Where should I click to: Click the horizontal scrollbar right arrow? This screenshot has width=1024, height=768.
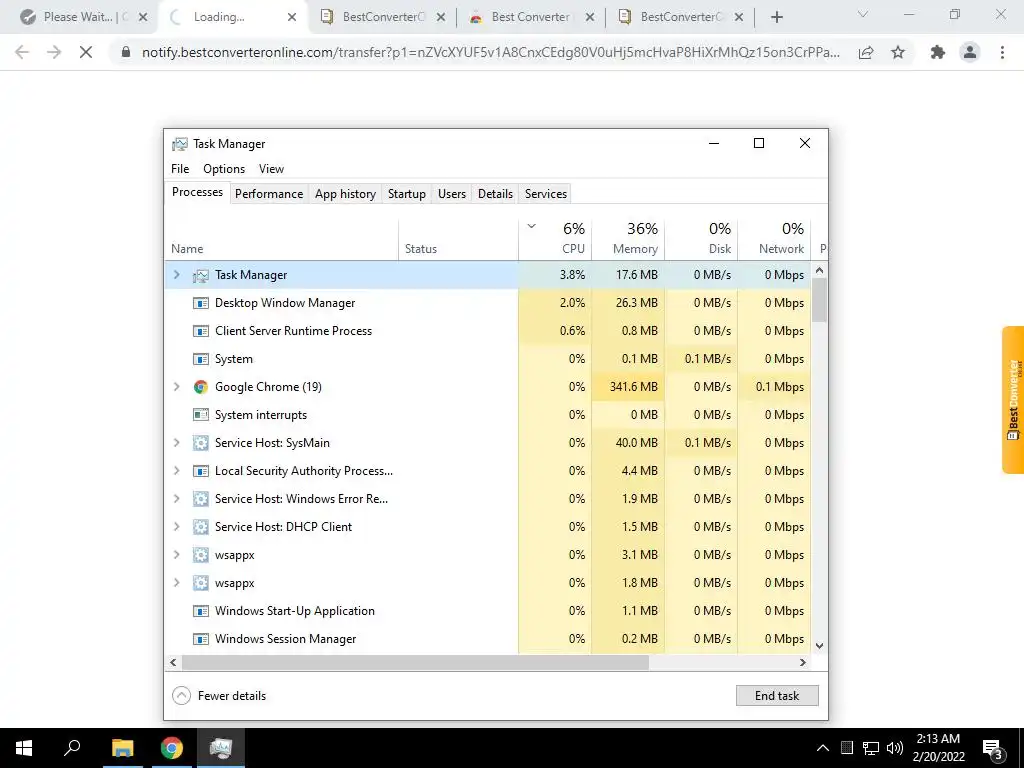point(803,662)
